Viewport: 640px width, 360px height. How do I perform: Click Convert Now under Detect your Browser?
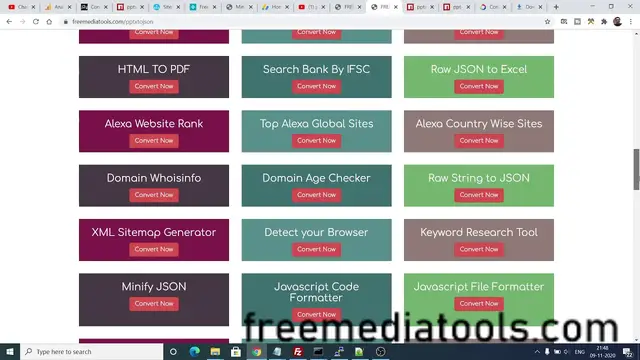point(316,249)
